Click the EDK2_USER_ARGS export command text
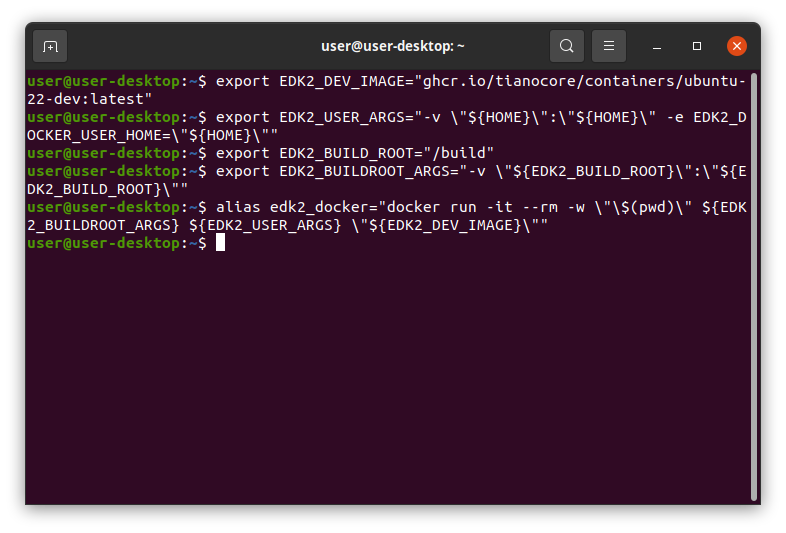The height and width of the screenshot is (533, 786). [x=481, y=117]
